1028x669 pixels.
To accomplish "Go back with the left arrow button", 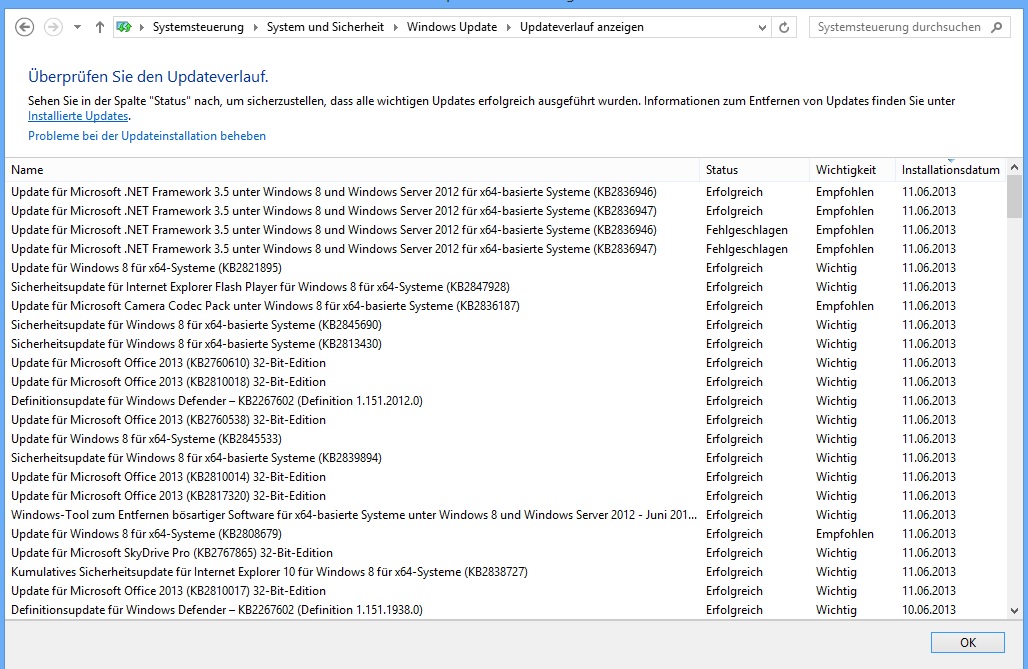I will click(x=24, y=27).
